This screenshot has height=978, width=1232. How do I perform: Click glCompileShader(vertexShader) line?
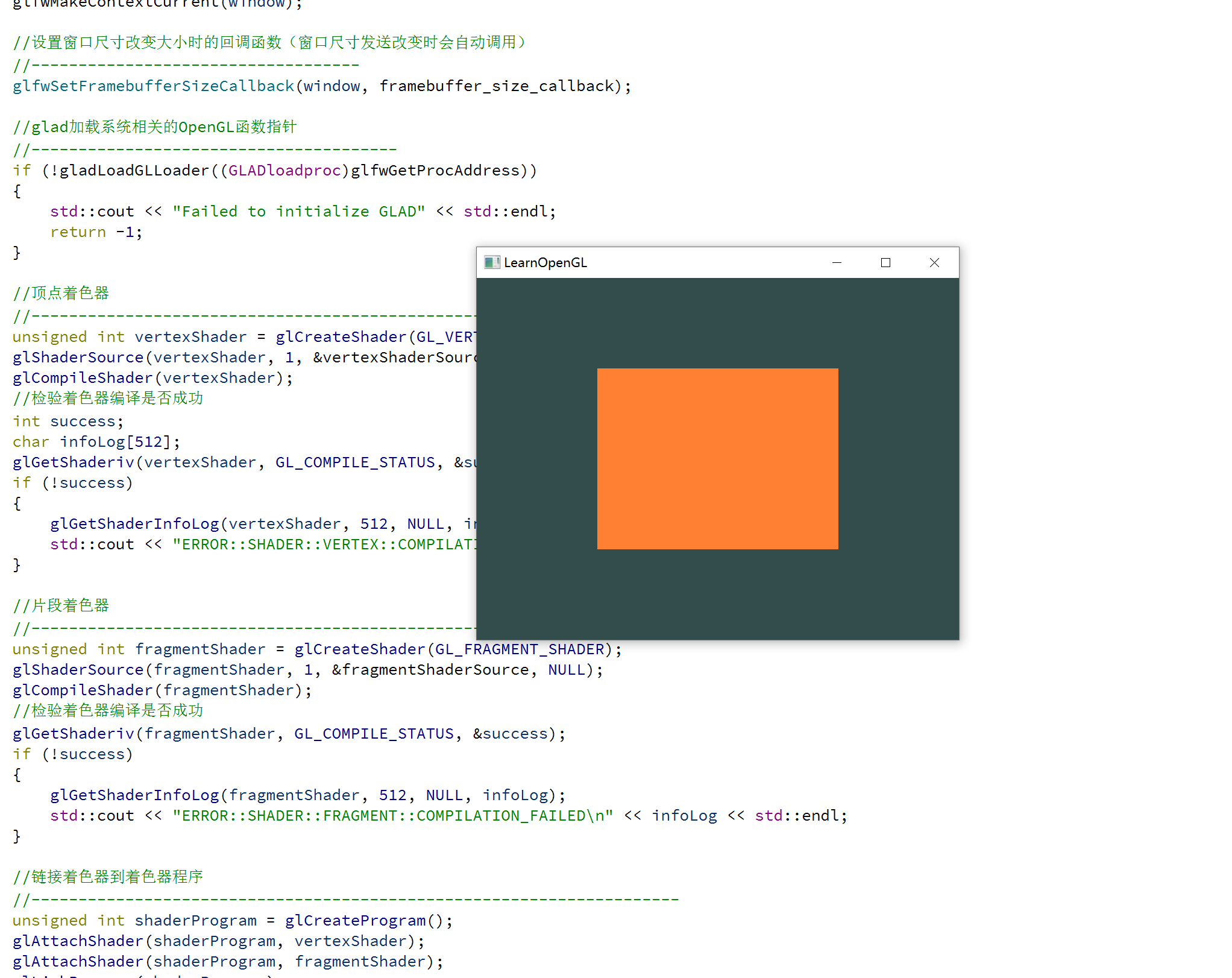[x=153, y=378]
